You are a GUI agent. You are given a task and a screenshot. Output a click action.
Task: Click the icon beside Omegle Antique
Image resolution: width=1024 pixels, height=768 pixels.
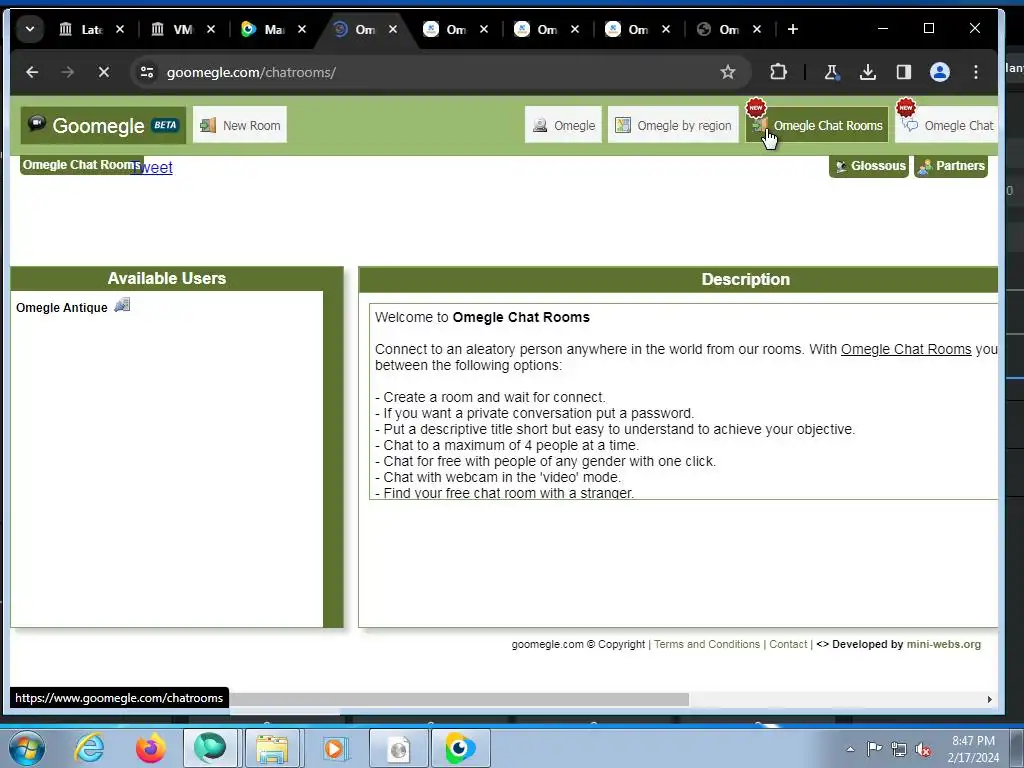click(x=122, y=305)
